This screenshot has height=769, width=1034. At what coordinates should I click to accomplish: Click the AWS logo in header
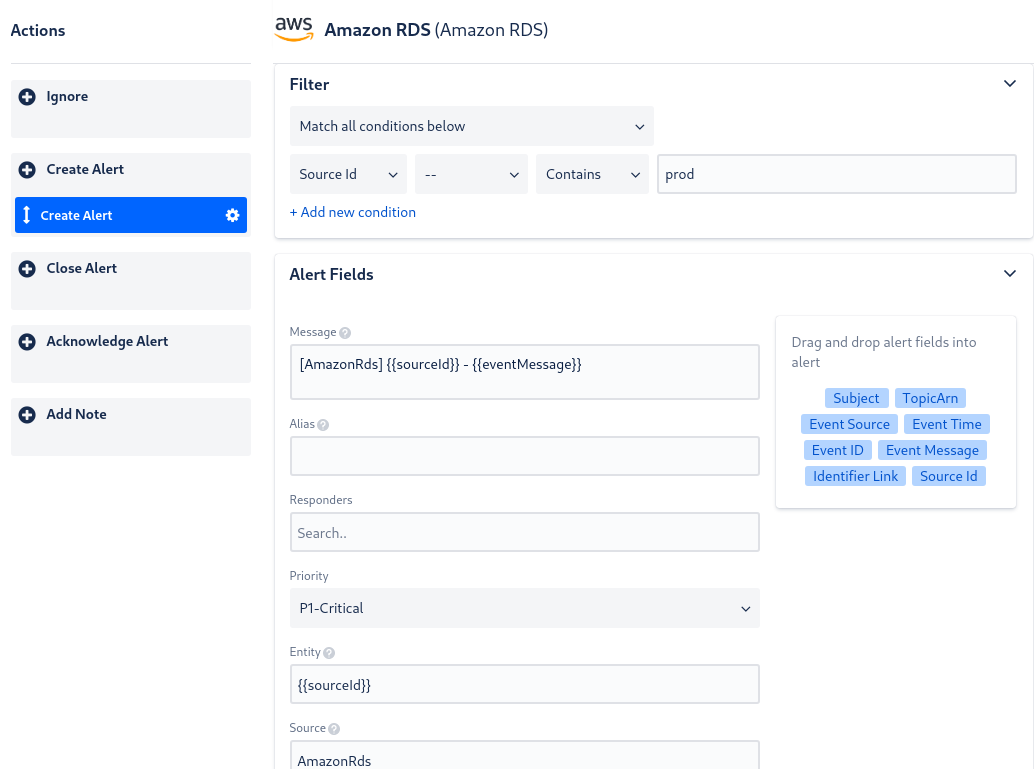point(293,30)
